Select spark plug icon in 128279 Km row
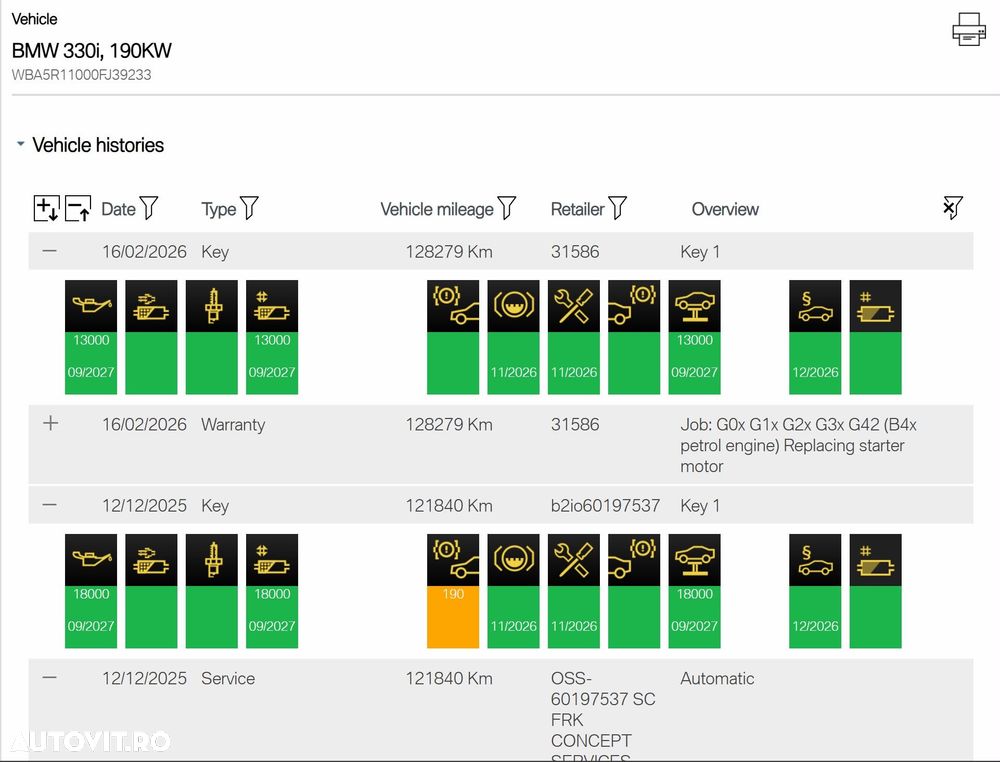Screen dimensions: 1000x762 [x=212, y=306]
